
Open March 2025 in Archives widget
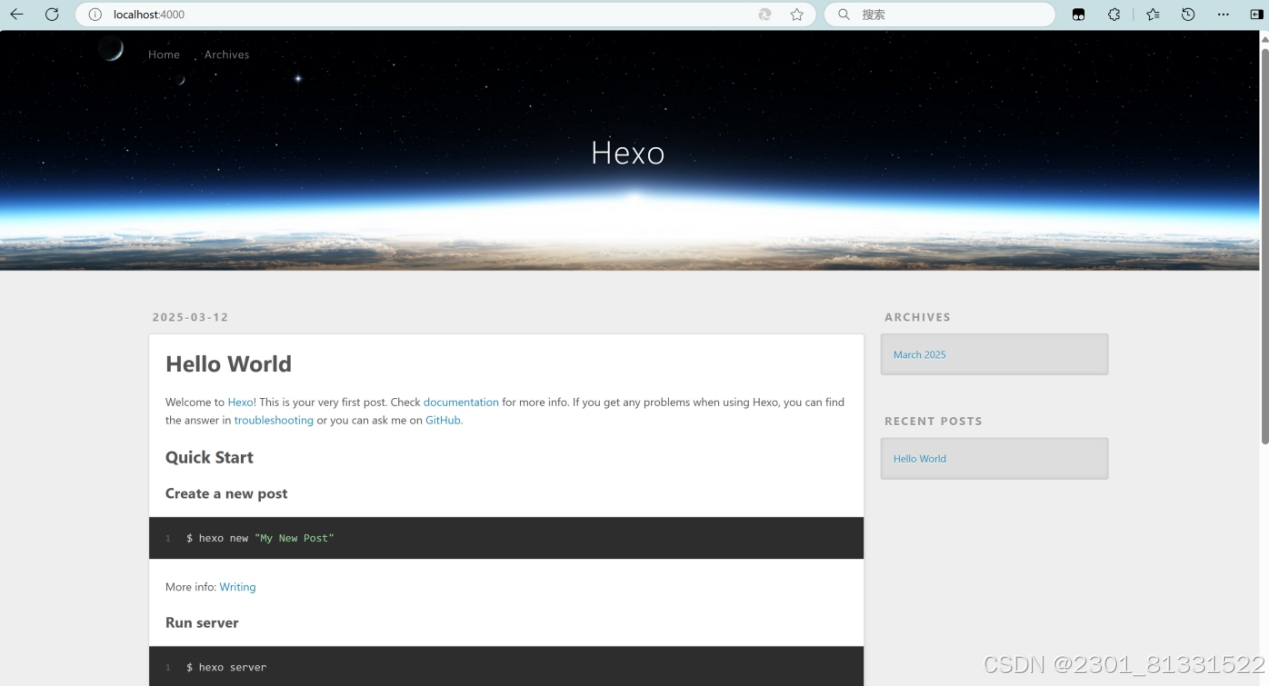(919, 355)
